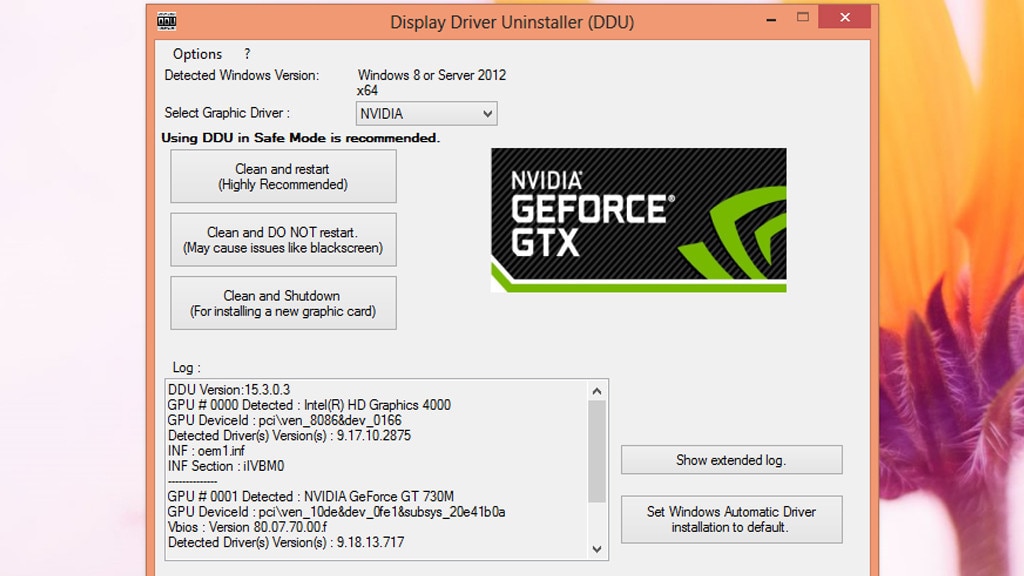
Task: Close the Display Driver Uninstaller window
Action: tap(844, 18)
